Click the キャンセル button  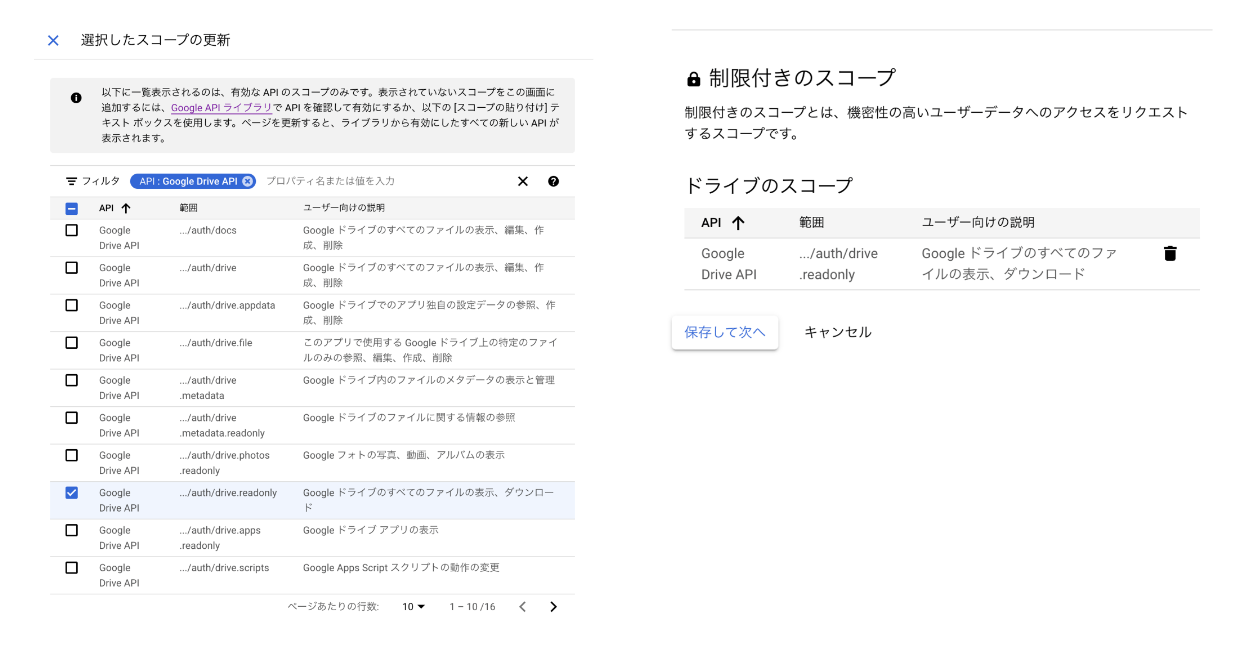[838, 332]
